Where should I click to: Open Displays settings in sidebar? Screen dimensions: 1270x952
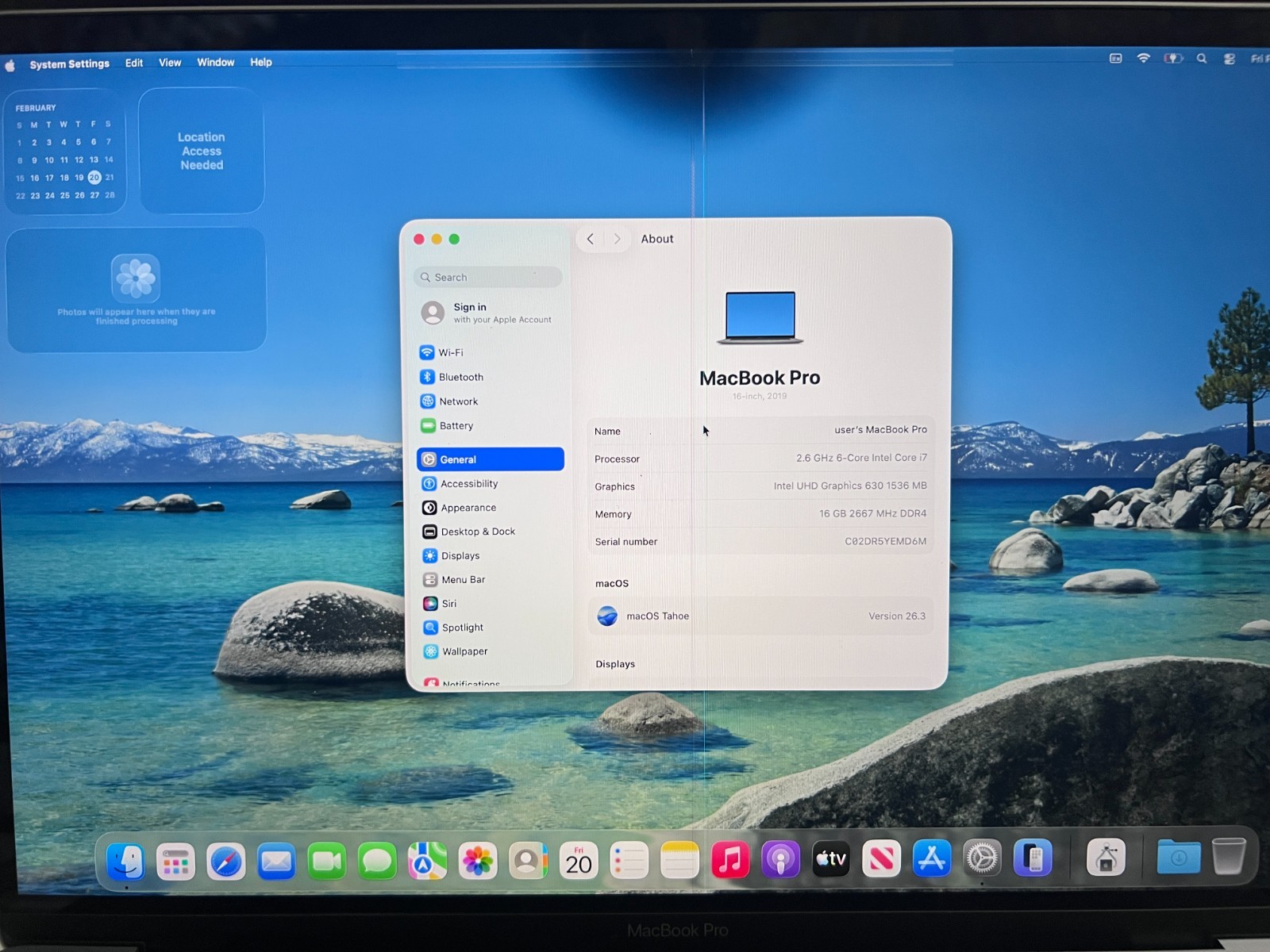[x=491, y=555]
